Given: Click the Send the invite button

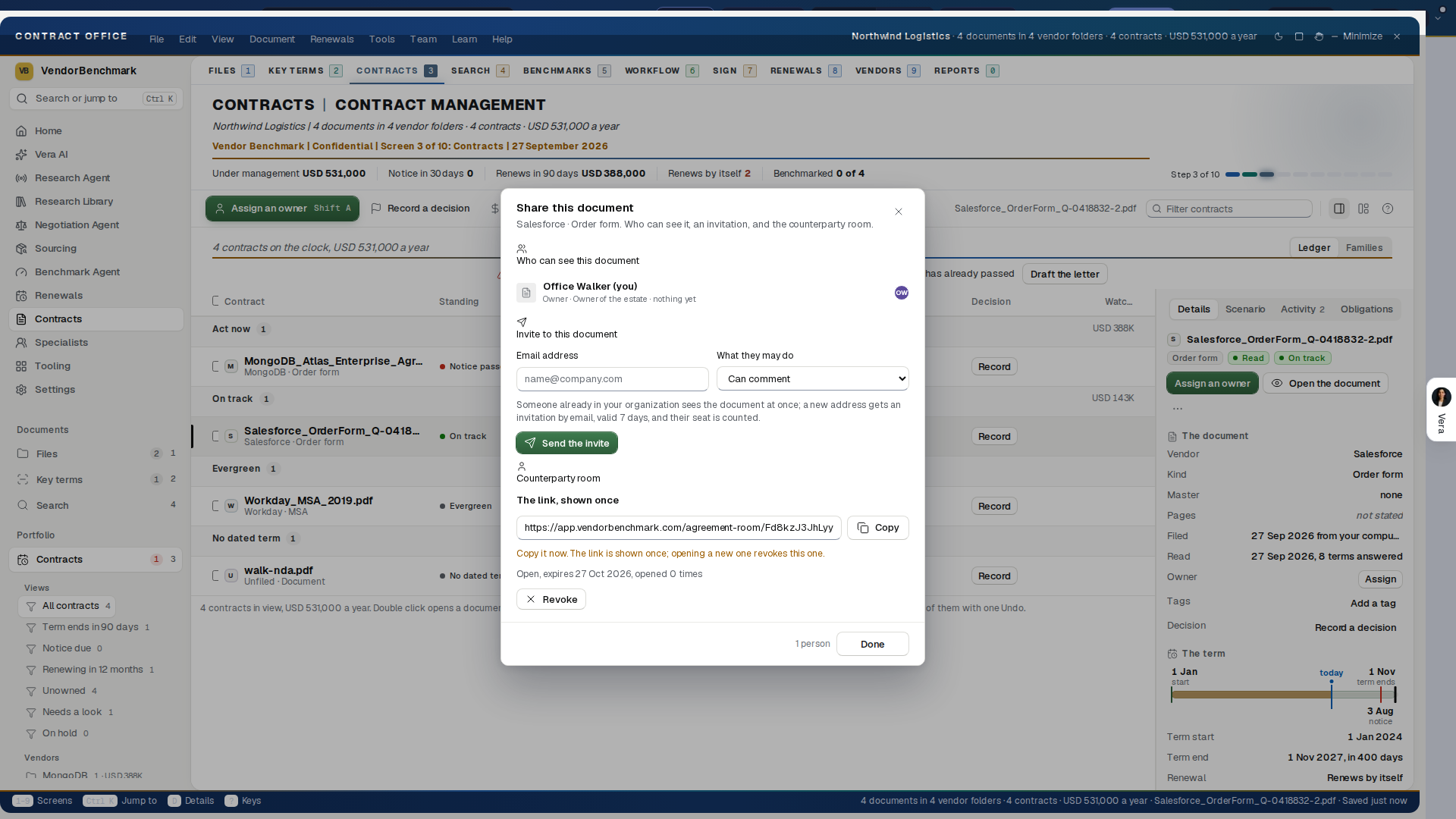Looking at the screenshot, I should click(x=566, y=443).
